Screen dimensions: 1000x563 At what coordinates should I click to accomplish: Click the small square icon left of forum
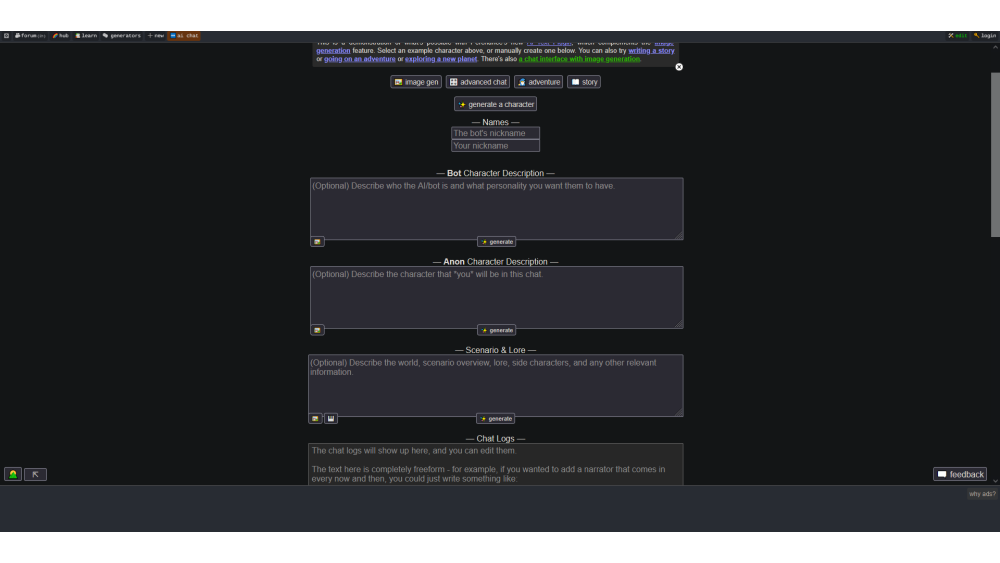tap(6, 36)
